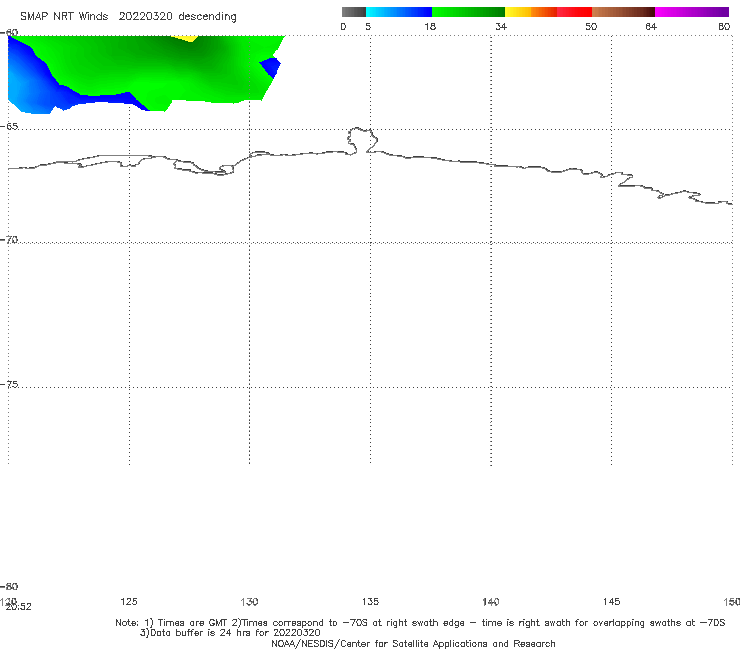Click the color bar label '5'
Viewport: 740px width, 650px height.
pos(368,26)
